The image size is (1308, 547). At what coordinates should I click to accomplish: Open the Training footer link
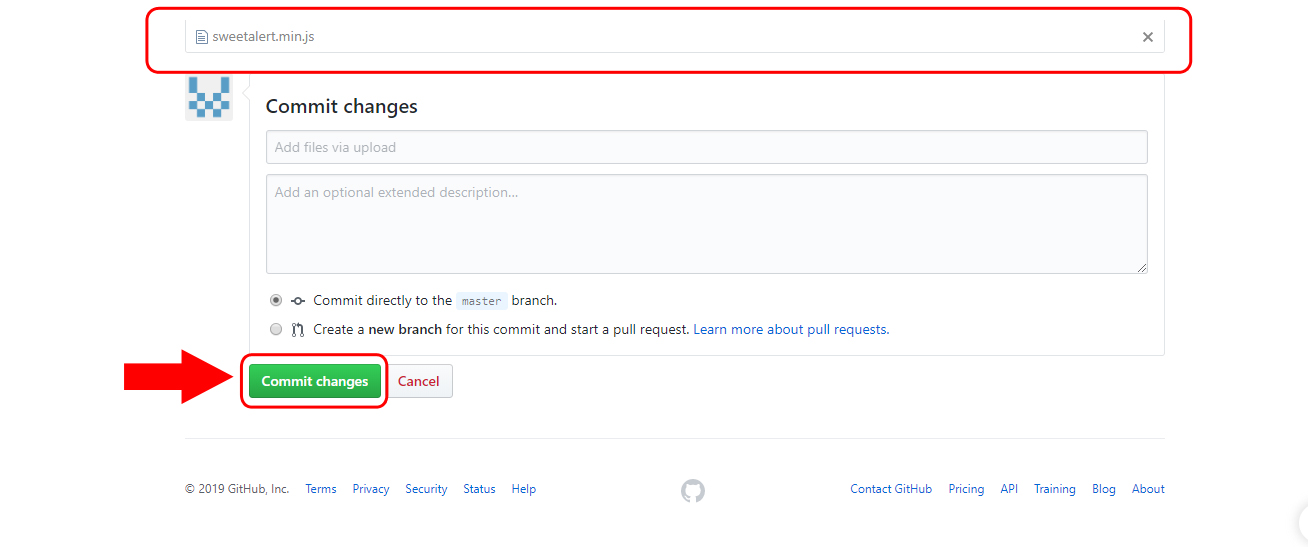point(1055,489)
